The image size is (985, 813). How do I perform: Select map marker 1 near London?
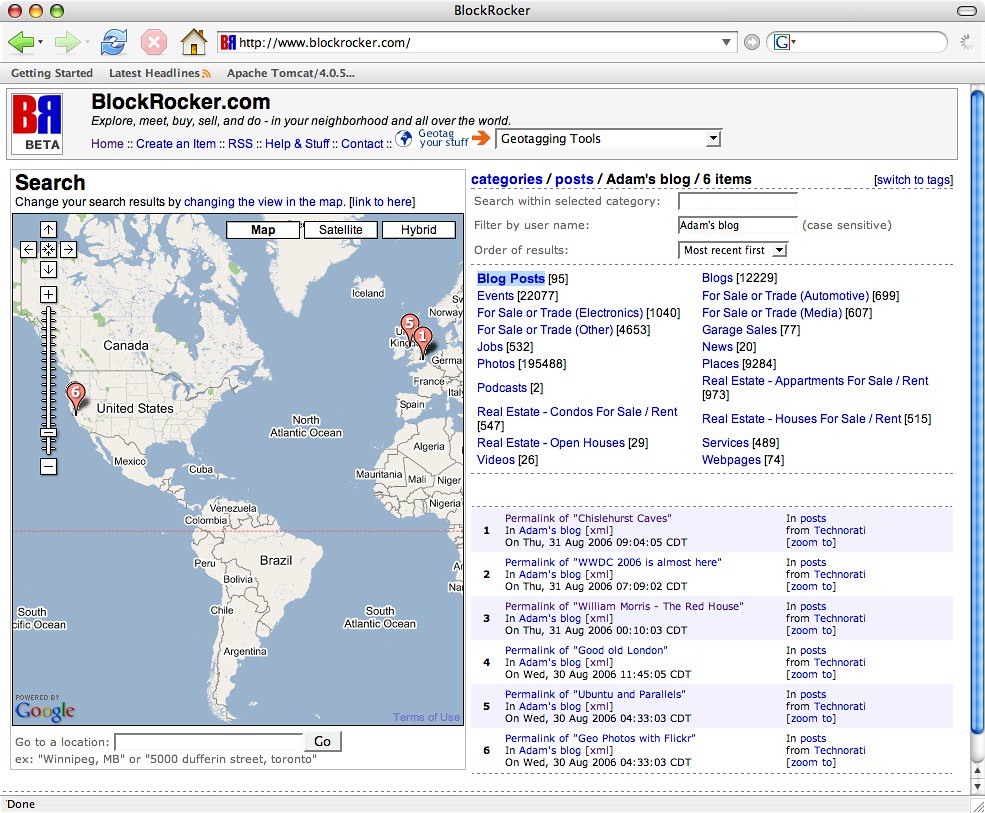[x=423, y=341]
